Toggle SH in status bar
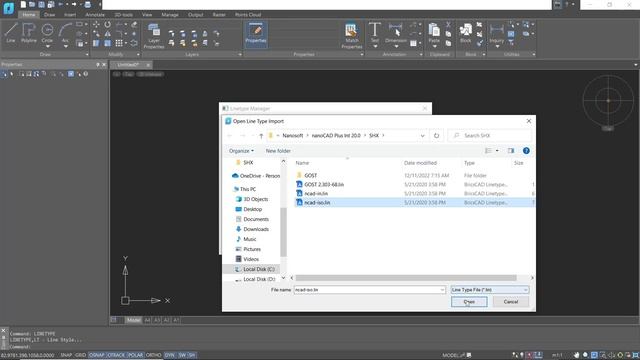Screen dimensions: 640x360 point(192,355)
